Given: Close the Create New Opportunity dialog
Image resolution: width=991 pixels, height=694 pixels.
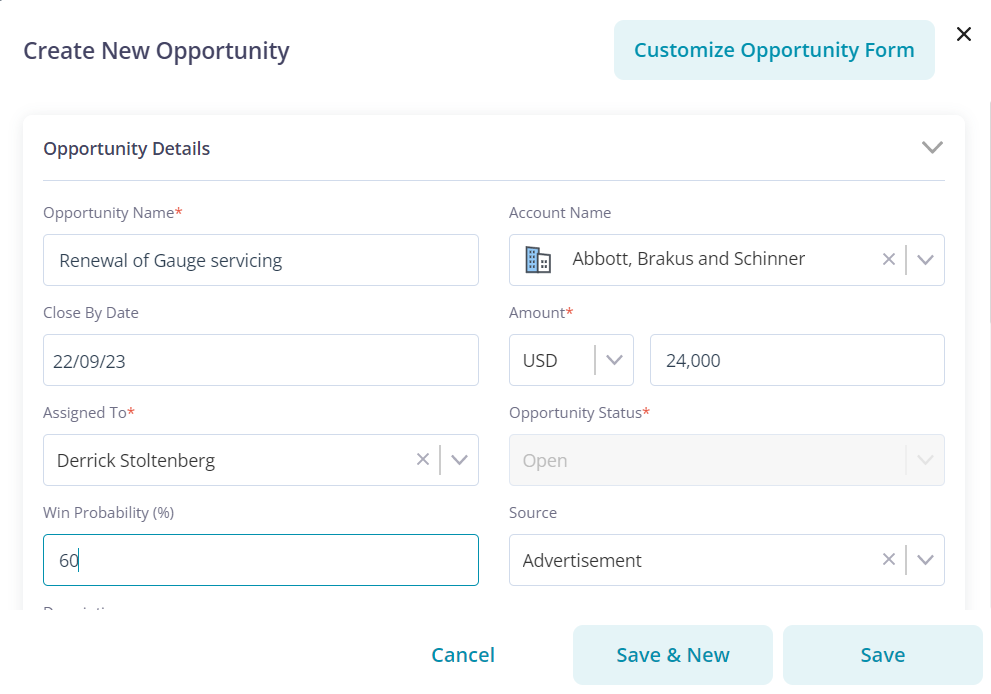Looking at the screenshot, I should coord(963,35).
